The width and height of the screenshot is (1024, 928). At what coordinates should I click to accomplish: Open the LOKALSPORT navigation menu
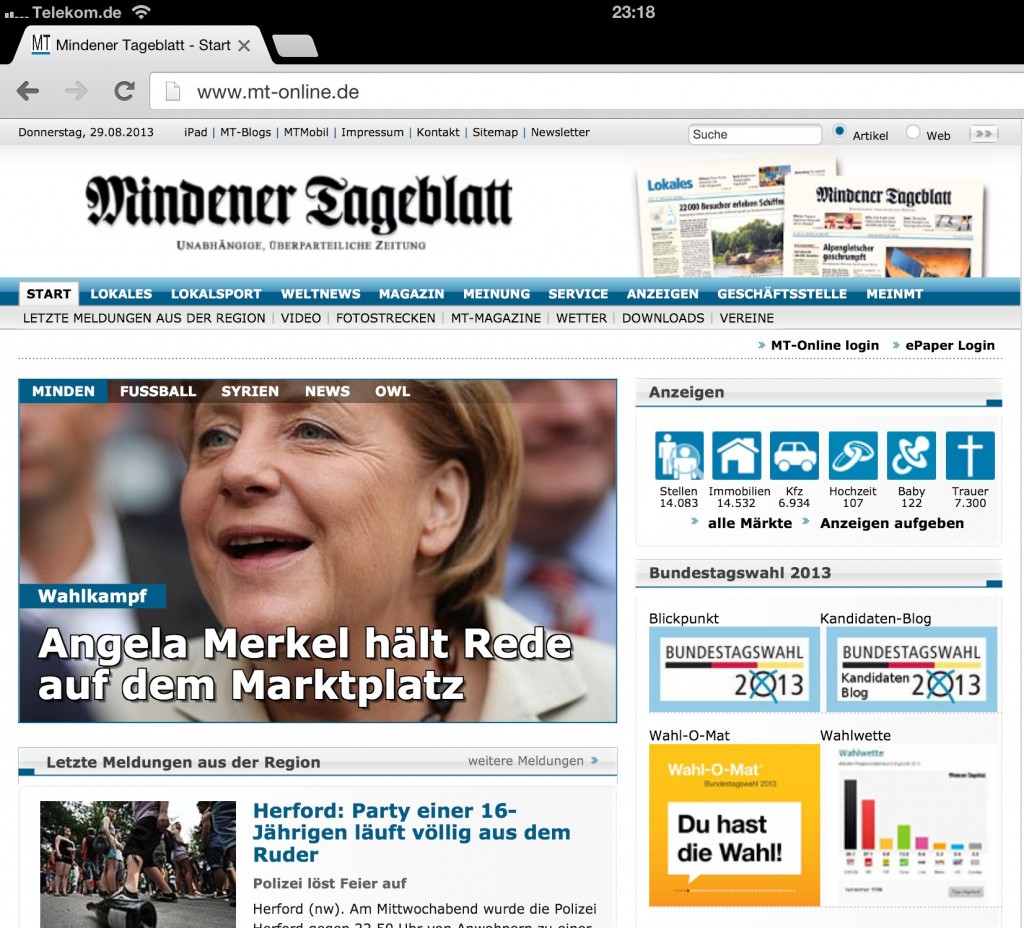[216, 294]
